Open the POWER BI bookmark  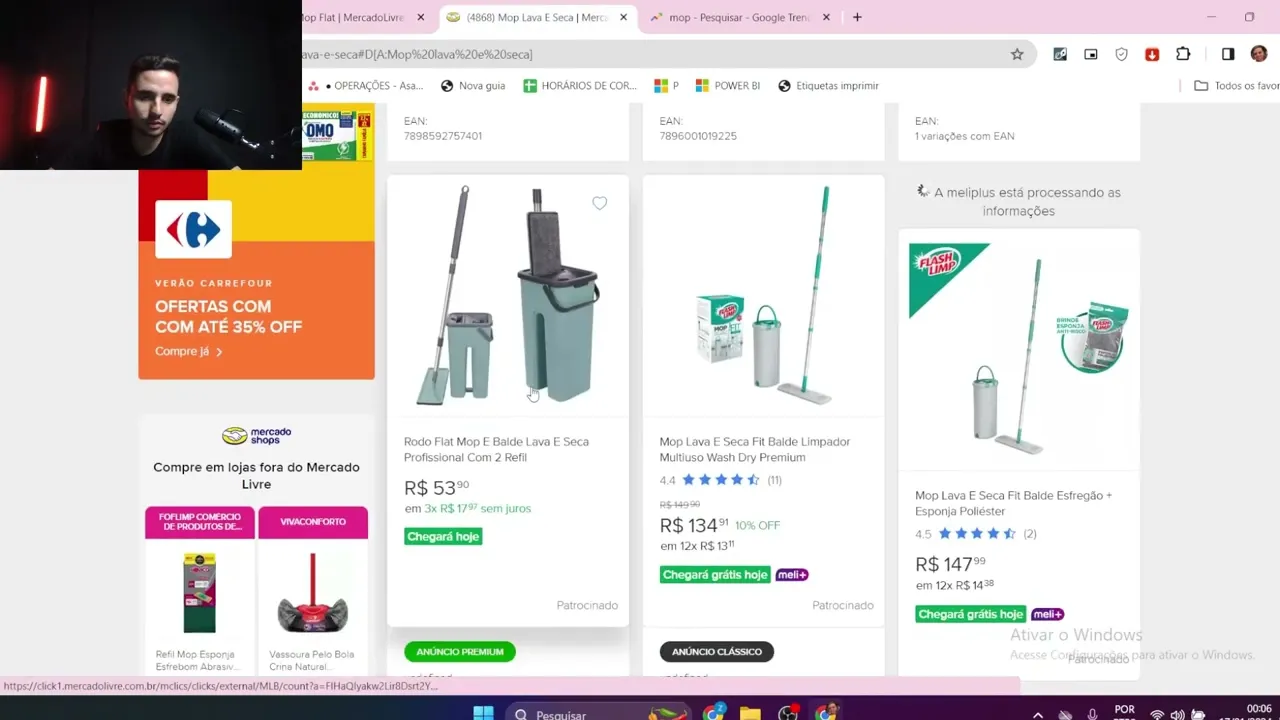coord(728,86)
